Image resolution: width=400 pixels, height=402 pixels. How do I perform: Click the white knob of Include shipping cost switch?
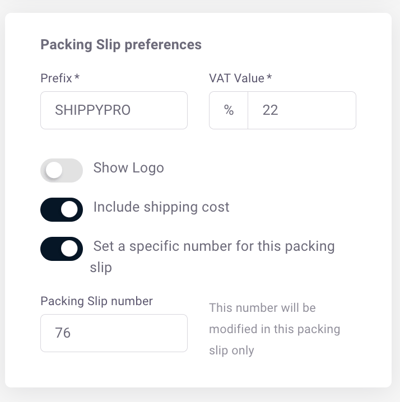point(70,210)
